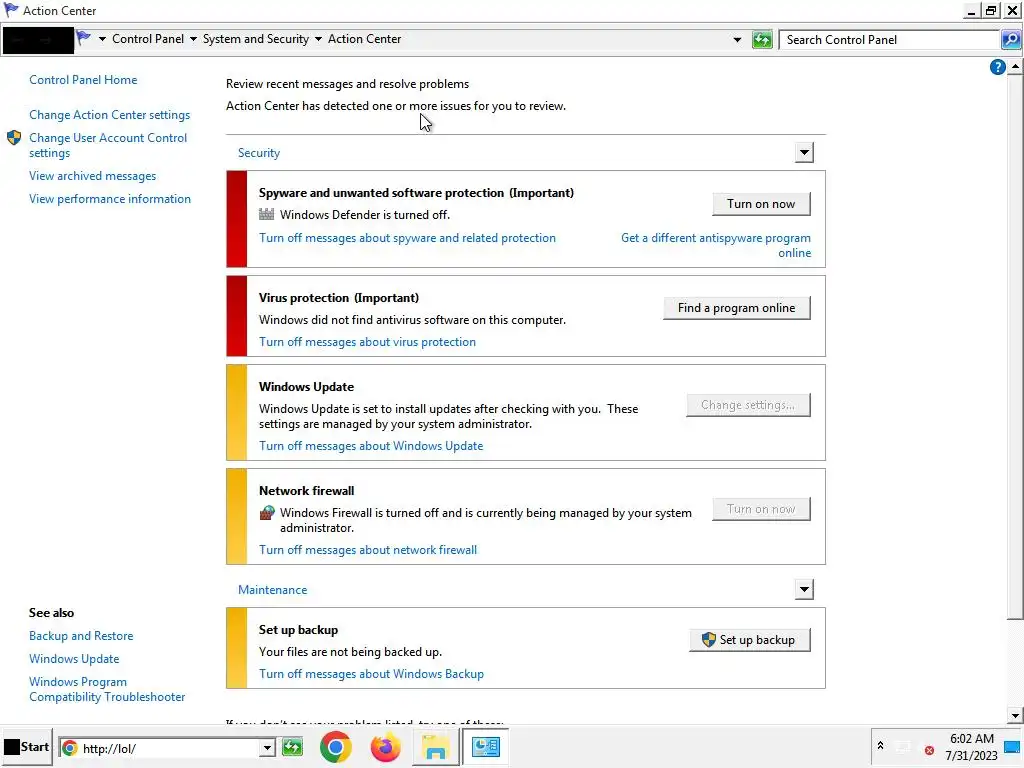The height and width of the screenshot is (768, 1024).
Task: Click the title bar Action Center flag icon
Action: (x=11, y=10)
